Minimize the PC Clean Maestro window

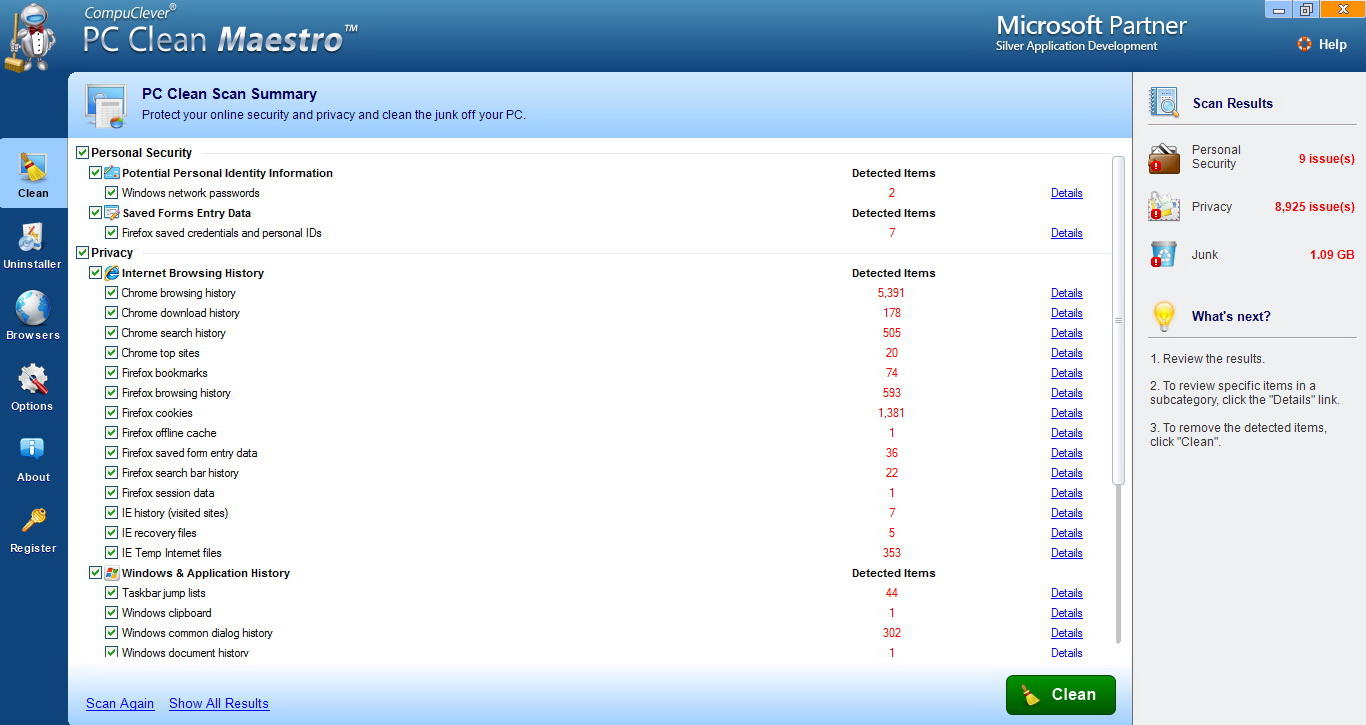pos(1278,10)
